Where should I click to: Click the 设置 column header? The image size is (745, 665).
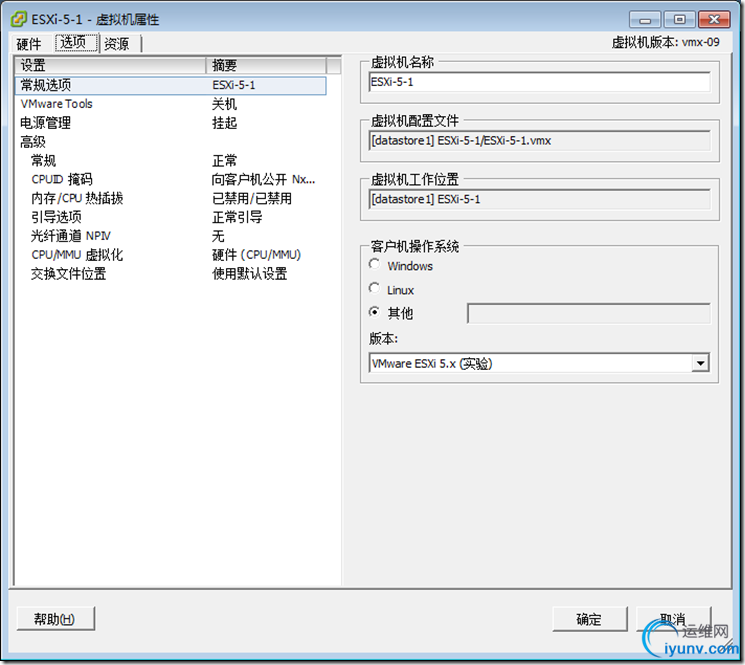110,65
